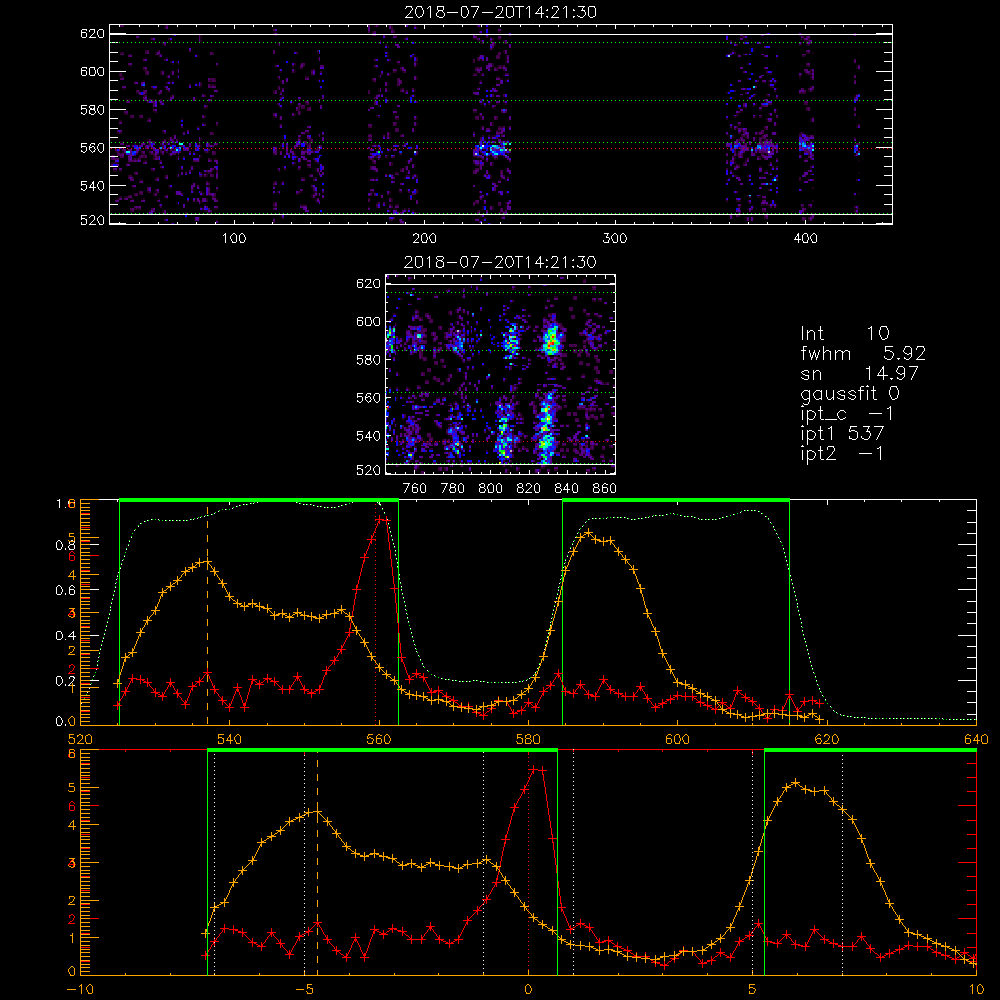
Task: Click the top plot title 2018-07-20T14:21:30
Action: (x=501, y=12)
